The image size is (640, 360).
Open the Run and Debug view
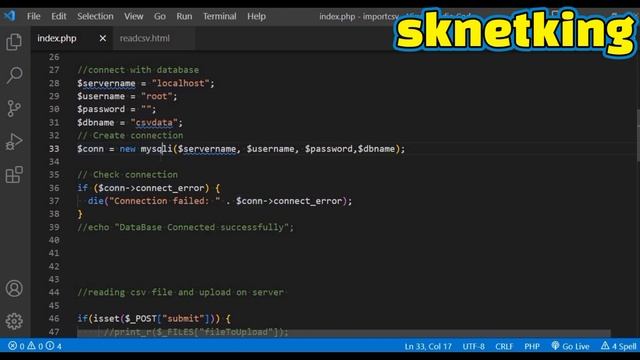coord(14,142)
